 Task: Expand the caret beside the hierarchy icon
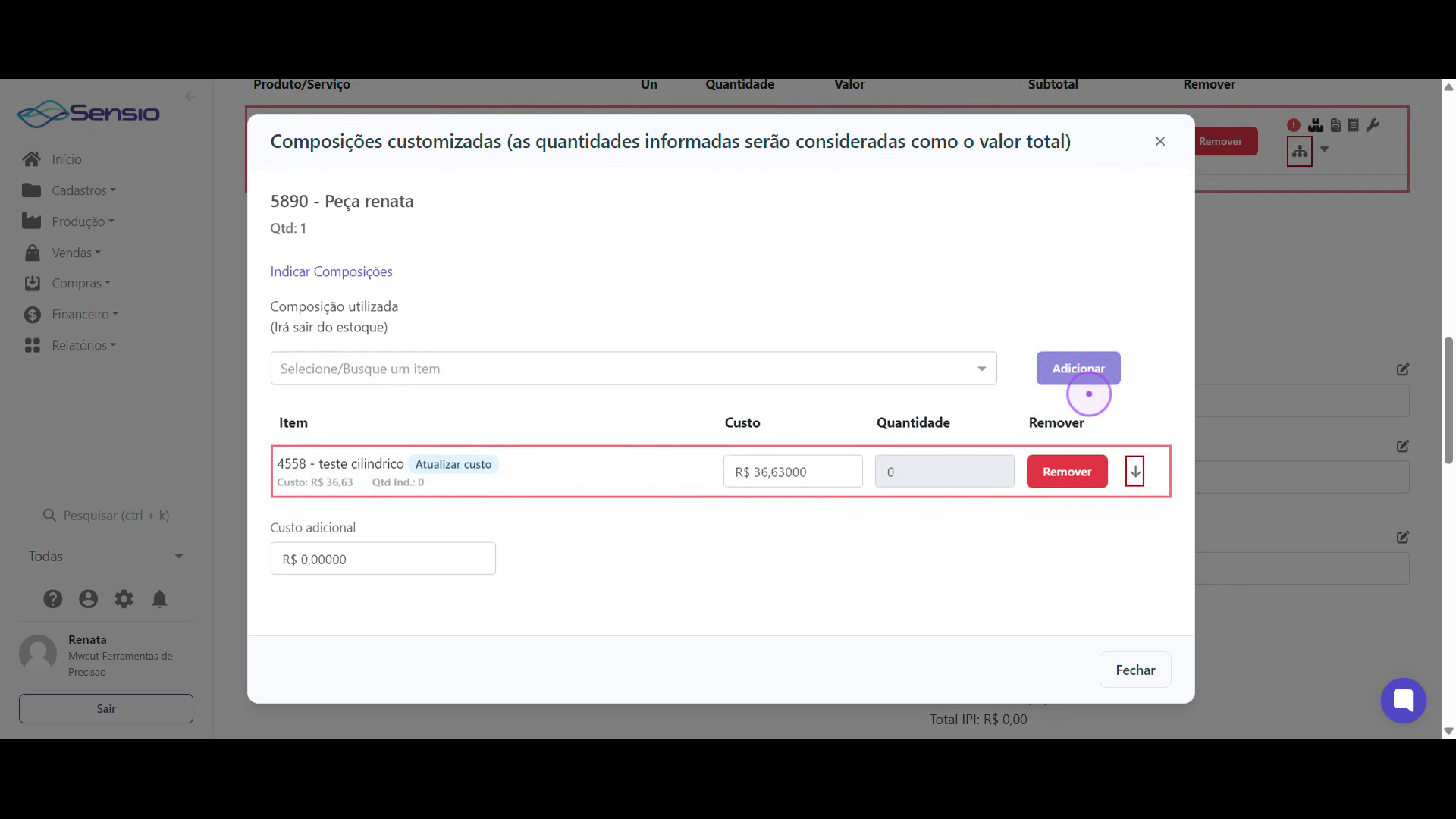[x=1325, y=149]
